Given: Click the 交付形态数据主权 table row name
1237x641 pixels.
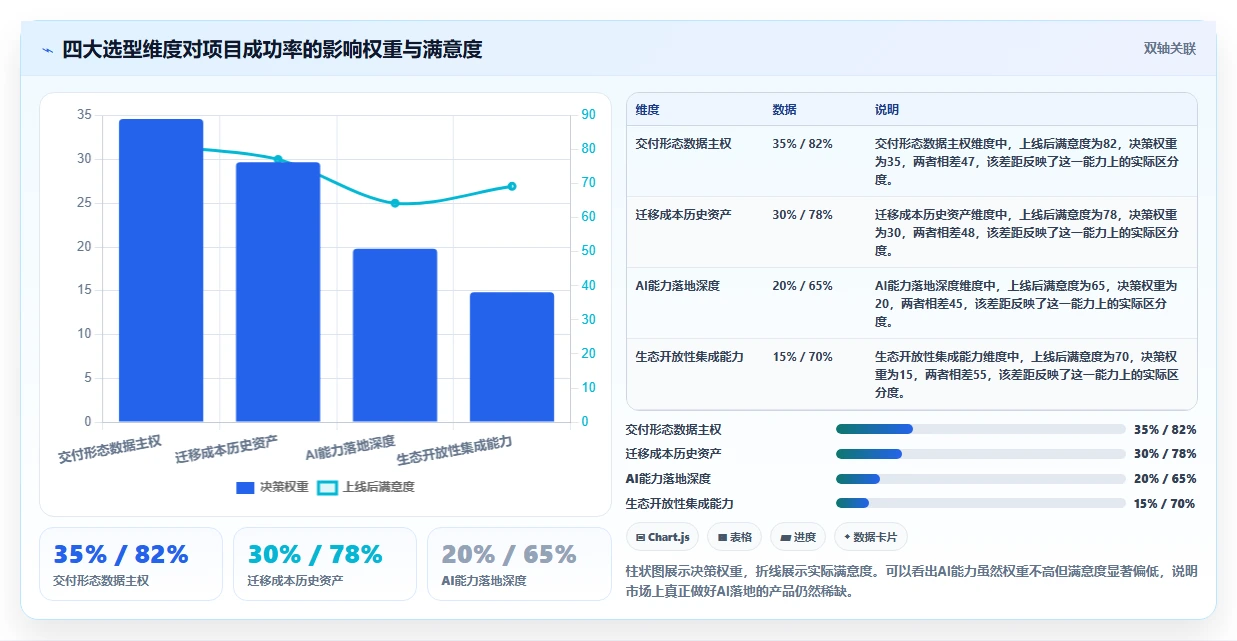Looking at the screenshot, I should coord(684,144).
